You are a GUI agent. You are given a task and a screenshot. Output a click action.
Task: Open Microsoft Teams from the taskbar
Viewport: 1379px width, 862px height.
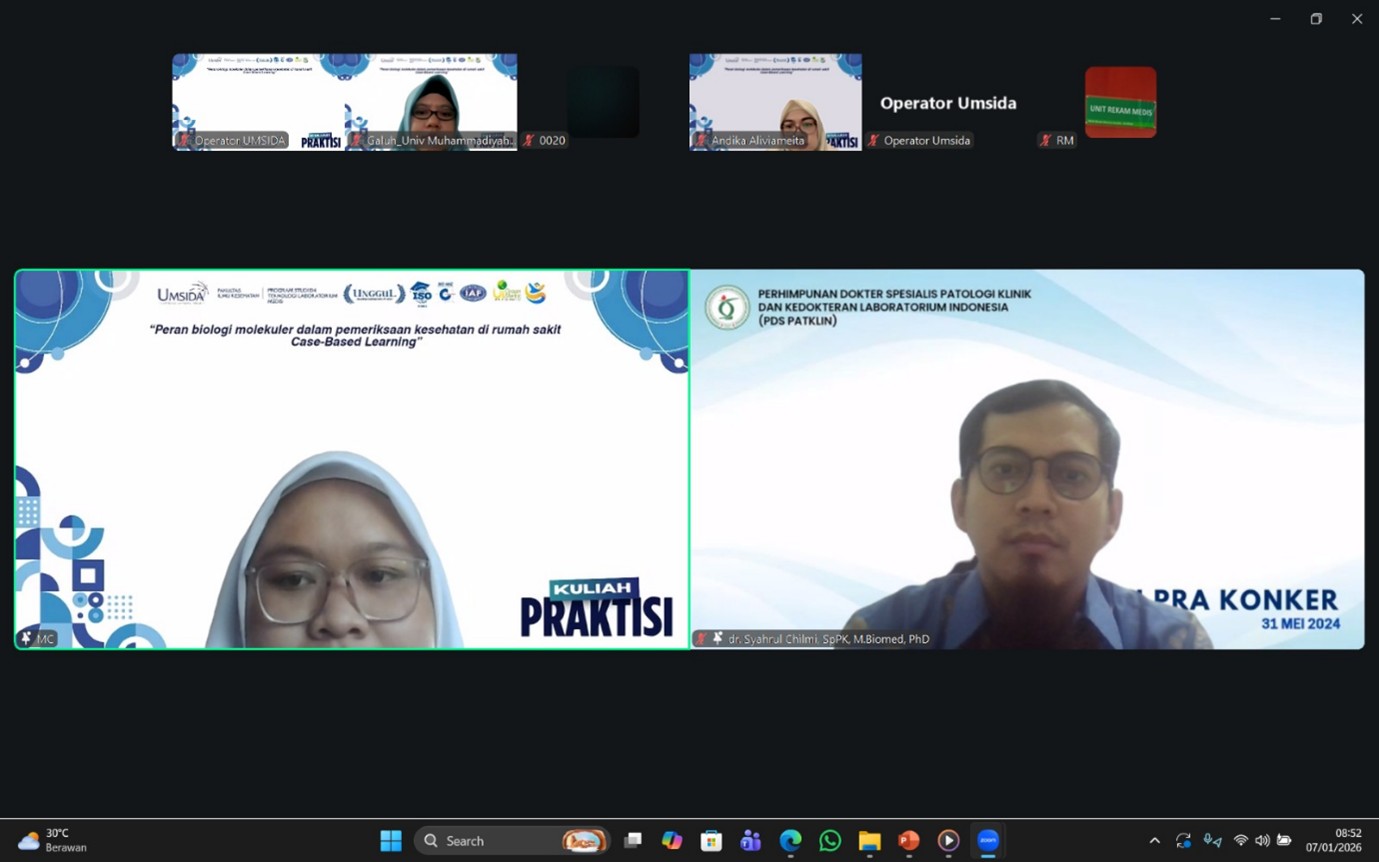pyautogui.click(x=750, y=841)
